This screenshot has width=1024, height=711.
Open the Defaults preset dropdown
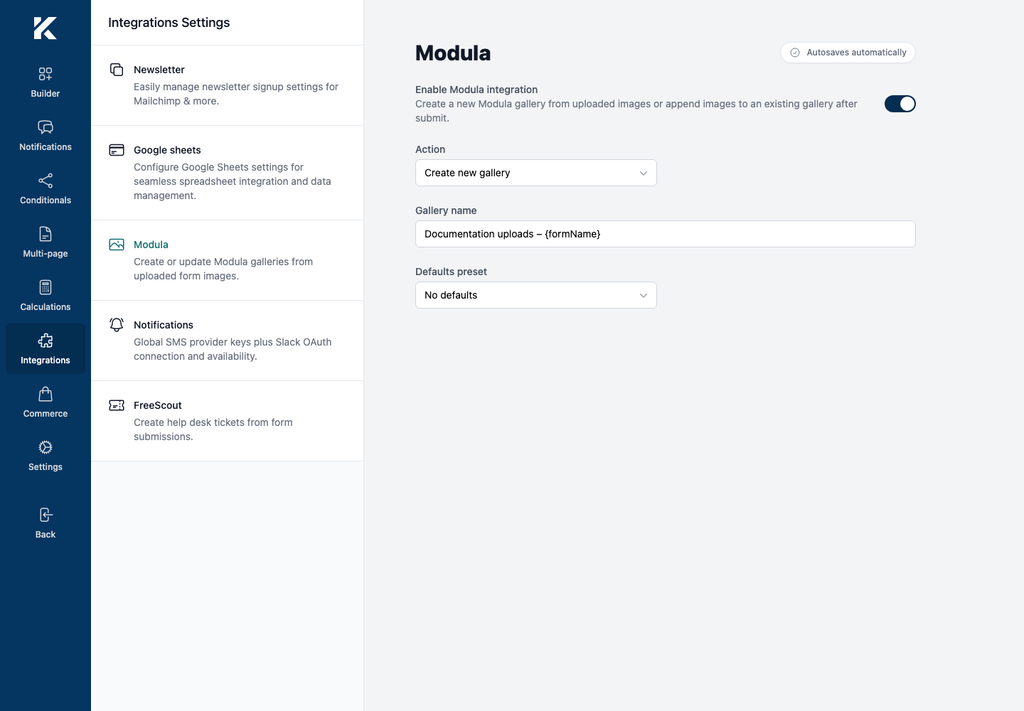(536, 295)
